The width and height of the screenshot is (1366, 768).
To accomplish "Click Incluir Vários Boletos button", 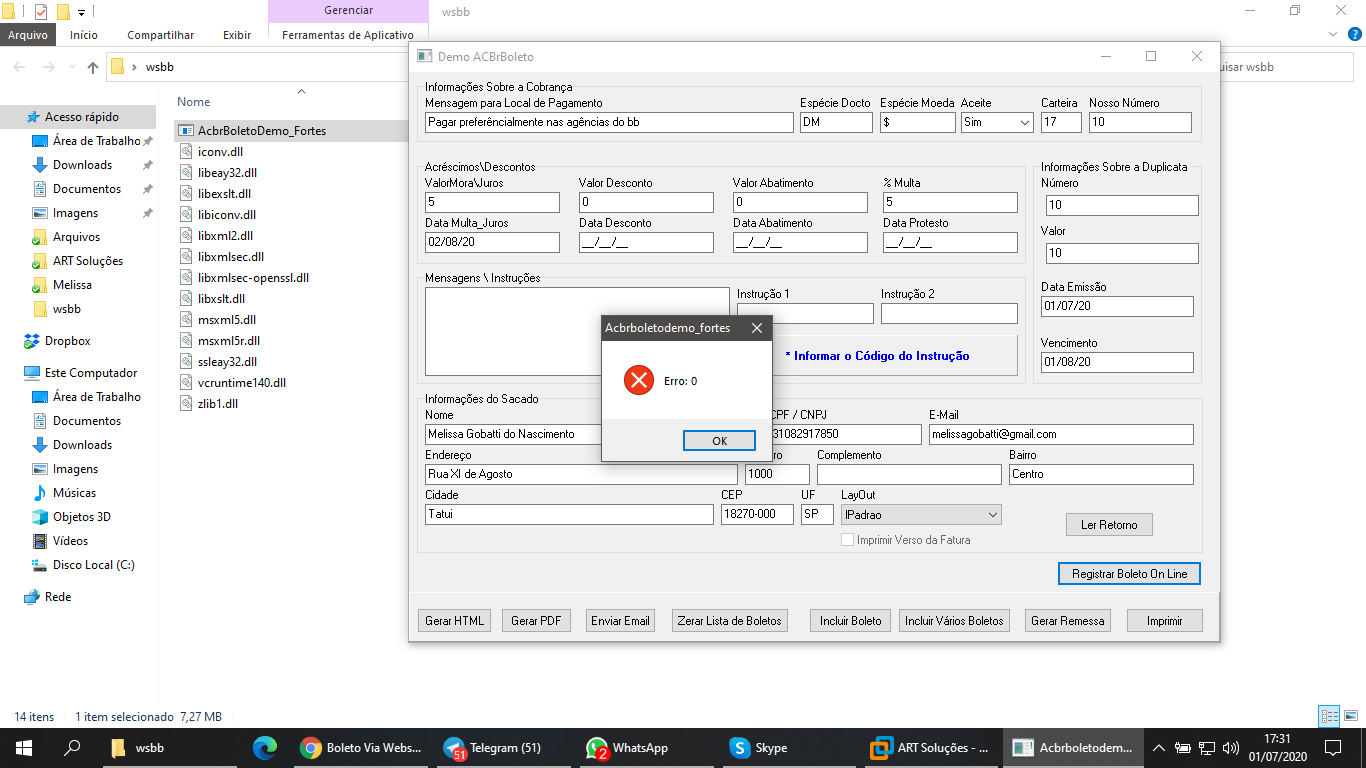I will coord(954,621).
